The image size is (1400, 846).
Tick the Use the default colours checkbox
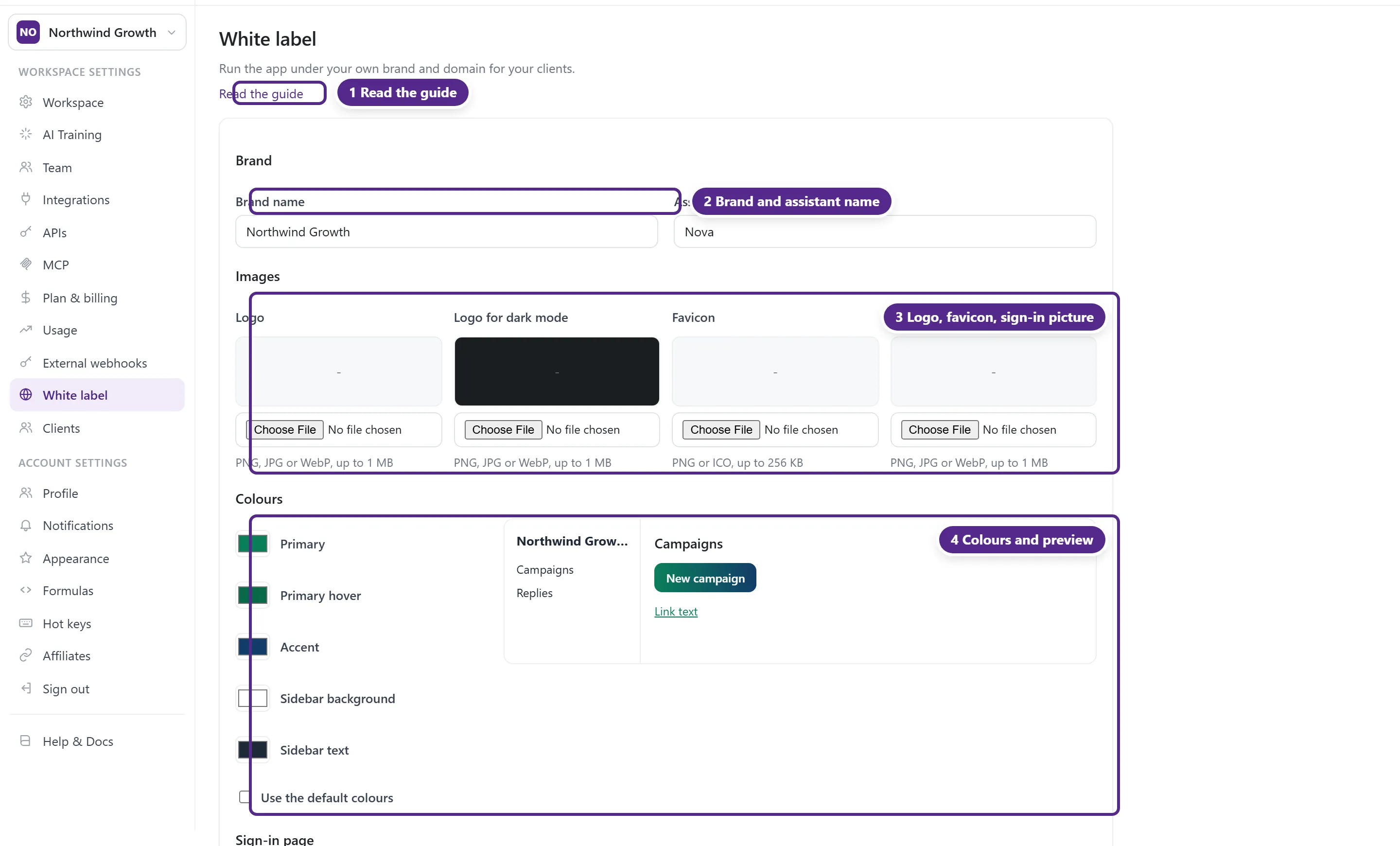(245, 797)
